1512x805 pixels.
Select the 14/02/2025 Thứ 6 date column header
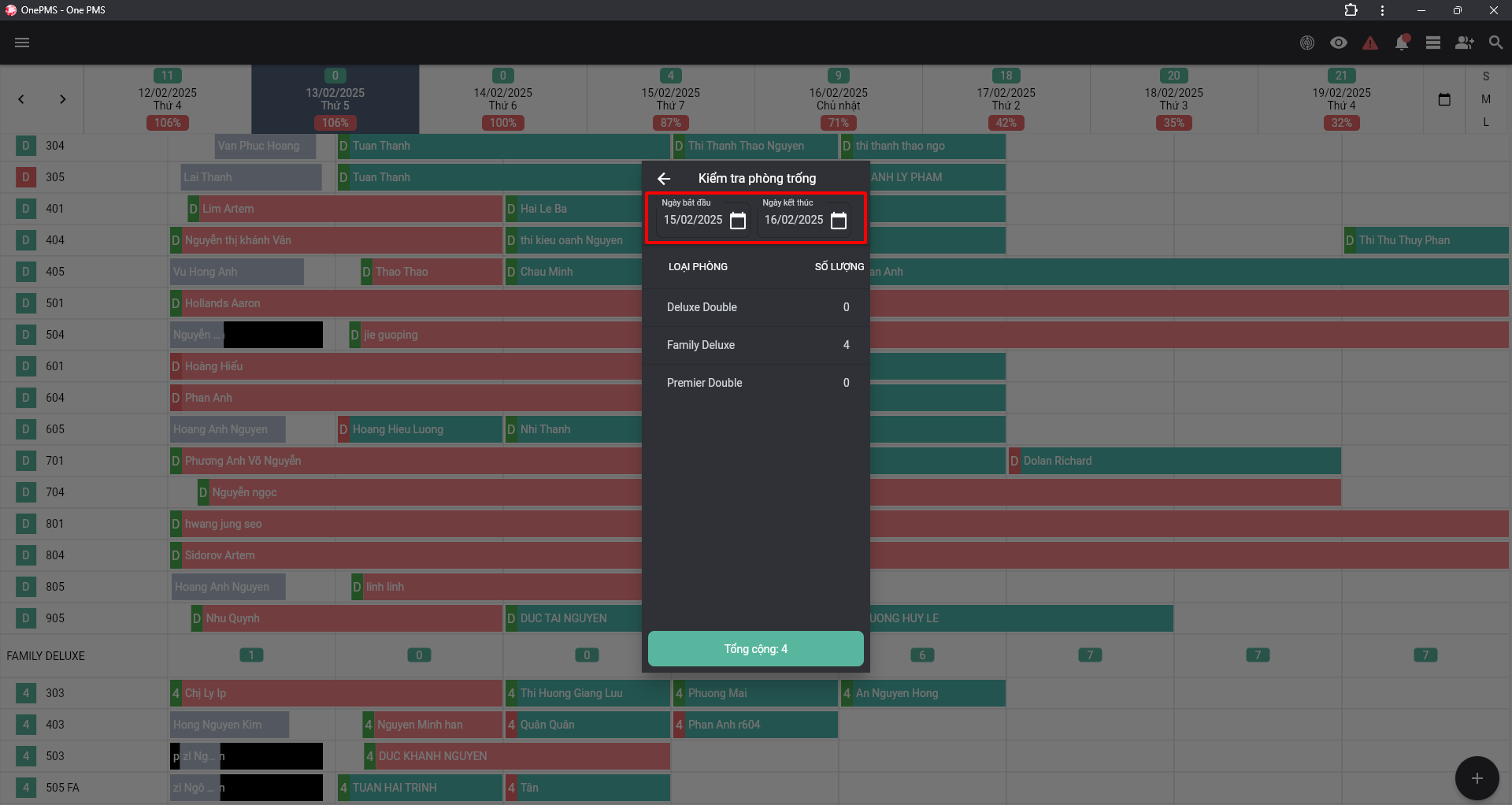pyautogui.click(x=503, y=99)
